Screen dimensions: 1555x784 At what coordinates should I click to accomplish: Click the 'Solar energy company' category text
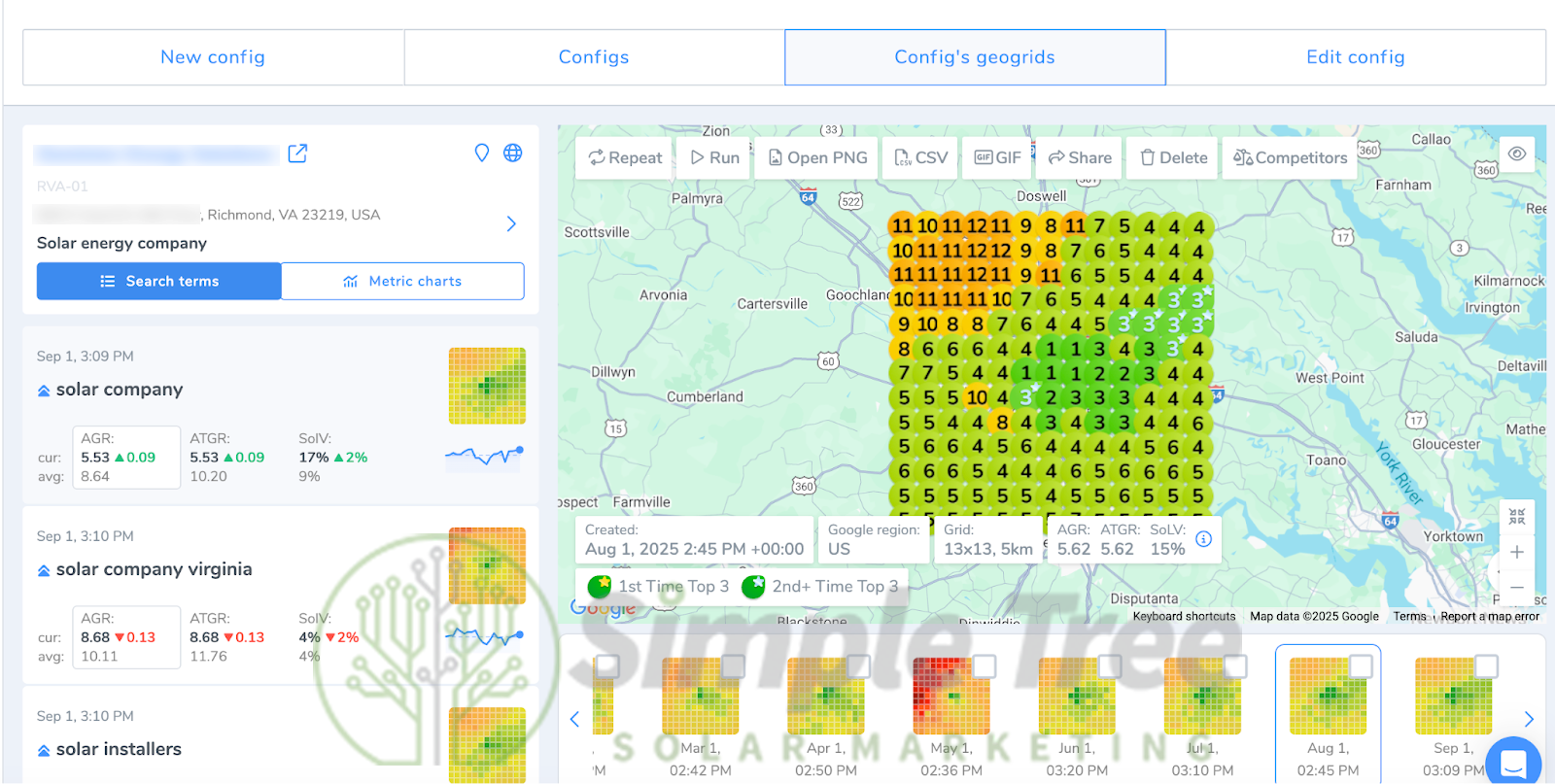pos(121,243)
